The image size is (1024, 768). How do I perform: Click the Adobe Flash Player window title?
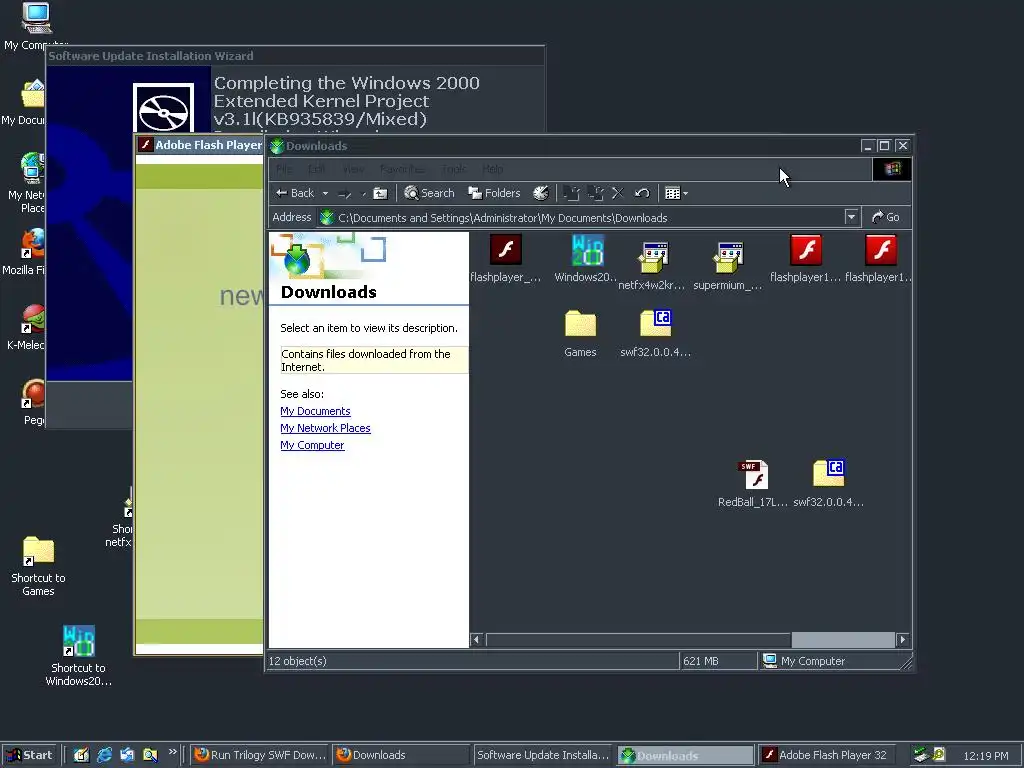[208, 145]
